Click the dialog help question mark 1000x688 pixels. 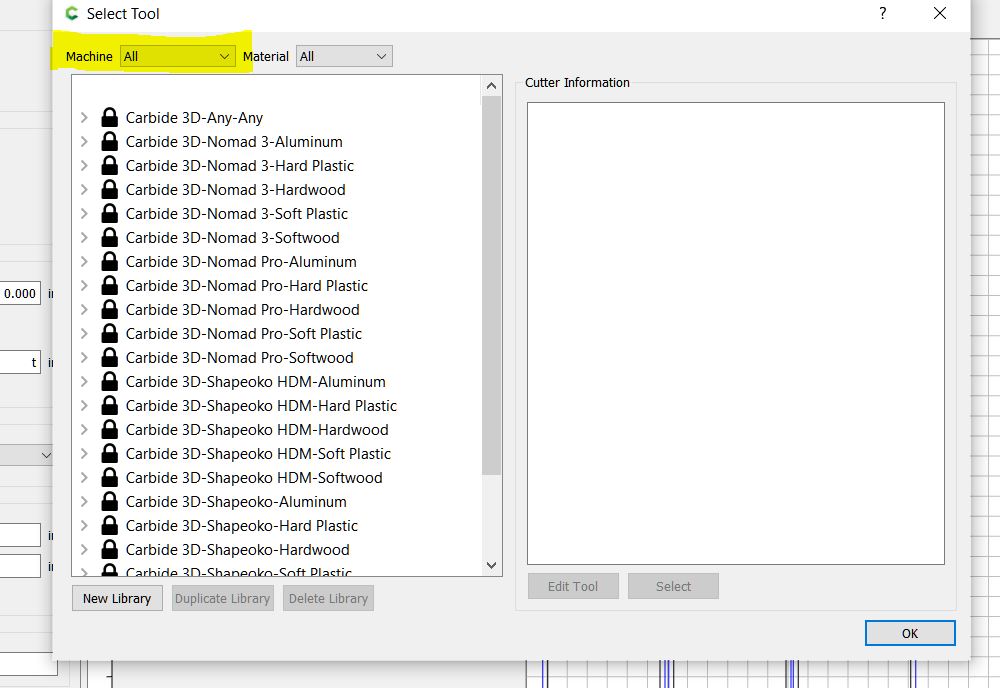[x=883, y=13]
